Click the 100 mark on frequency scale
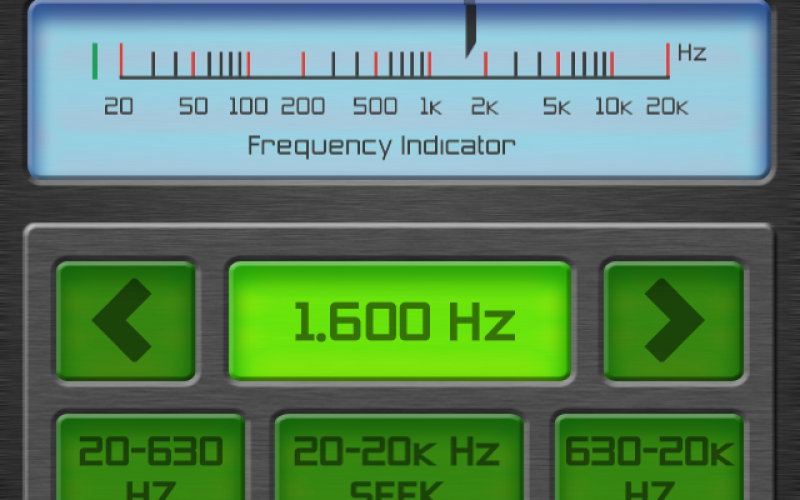Screen dimensions: 800x500 [248, 64]
